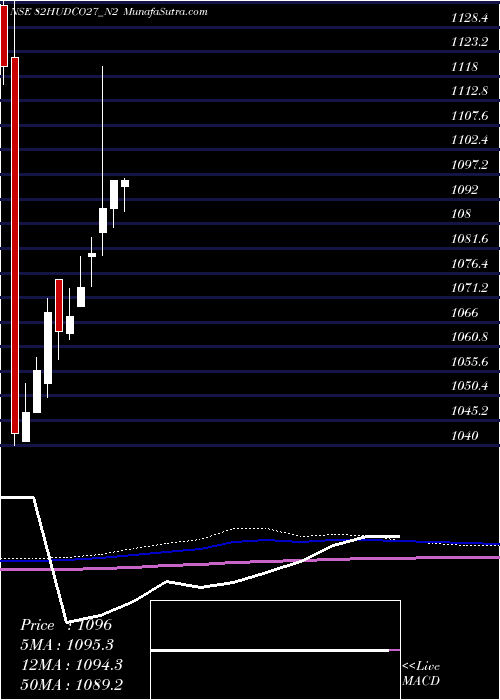Click the 1071.2 price axis label
This screenshot has width=500, height=700.
(470, 288)
